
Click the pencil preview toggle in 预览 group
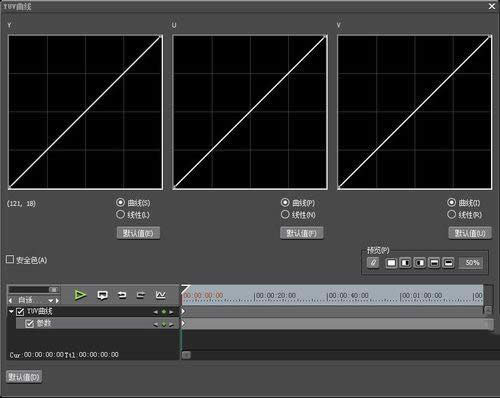pos(373,263)
